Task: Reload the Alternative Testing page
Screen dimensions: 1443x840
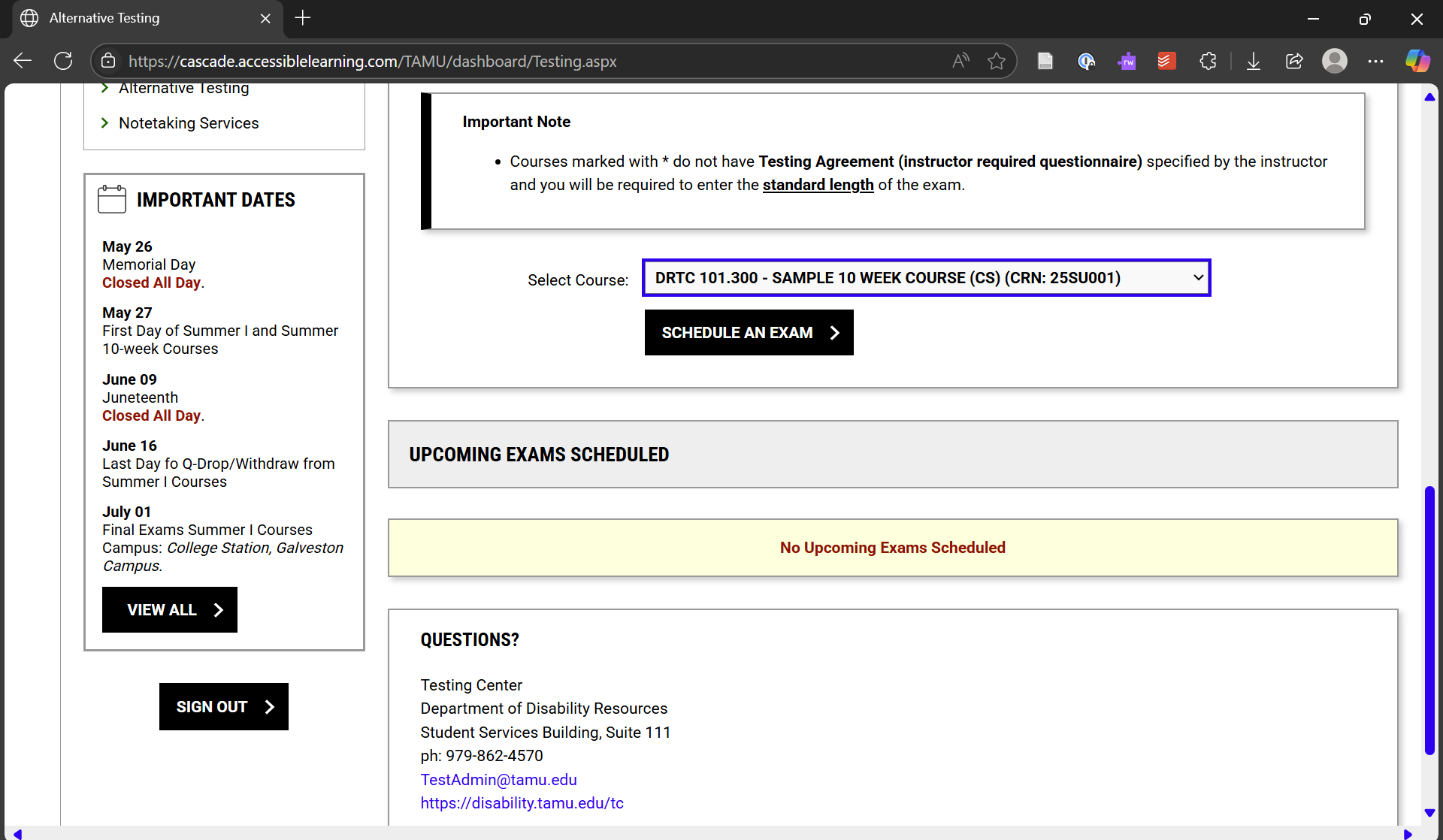Action: pos(63,61)
